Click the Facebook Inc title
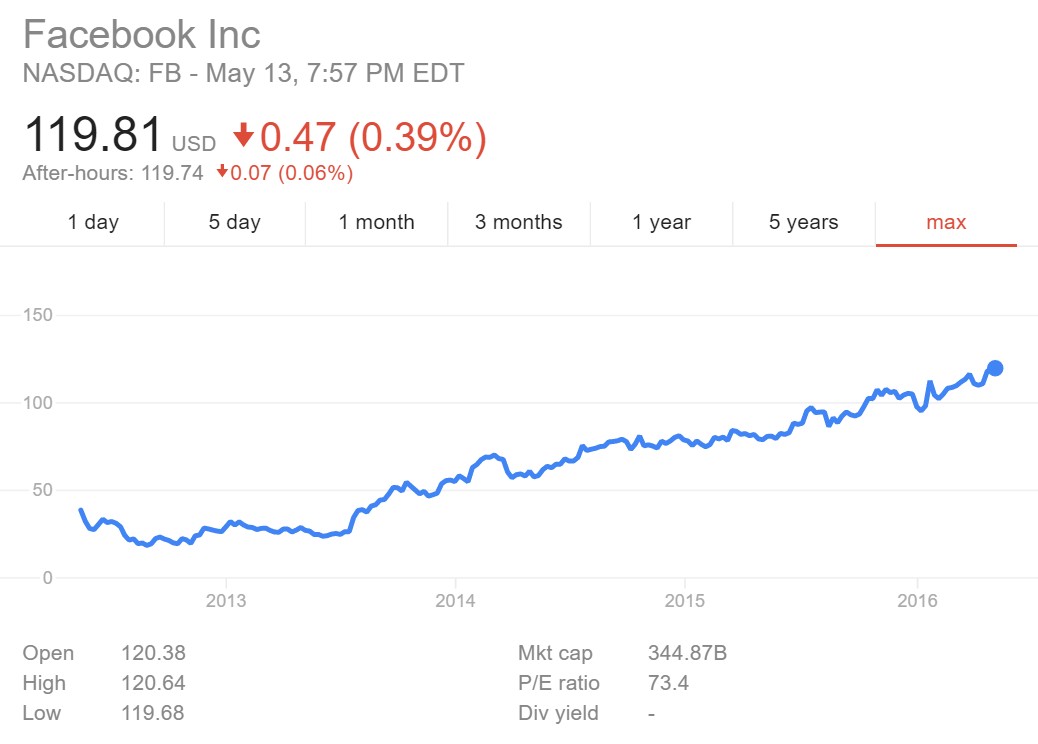 click(141, 35)
